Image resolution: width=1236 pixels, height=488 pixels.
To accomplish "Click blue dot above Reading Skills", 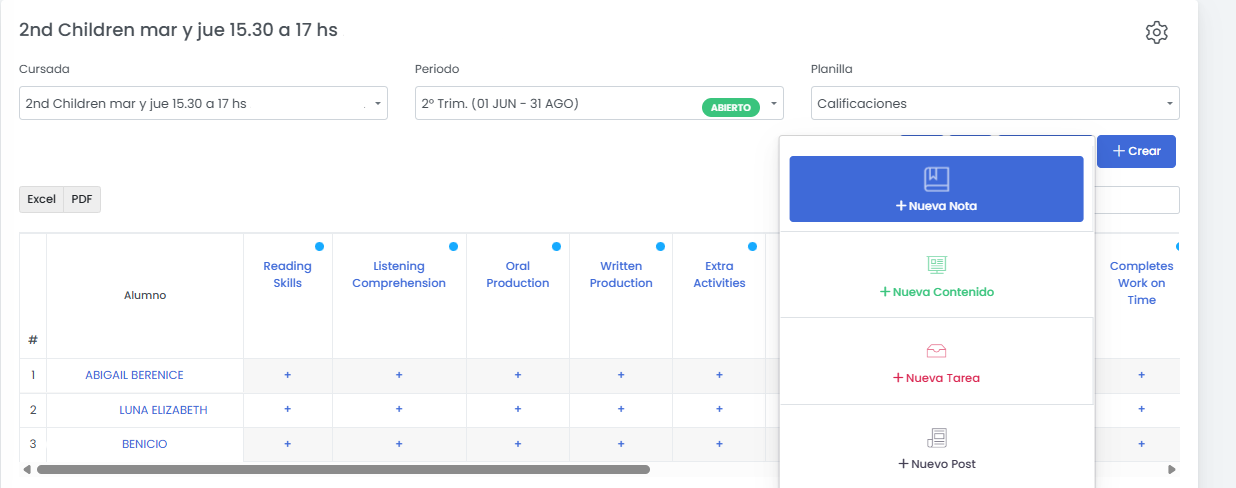I will point(319,246).
